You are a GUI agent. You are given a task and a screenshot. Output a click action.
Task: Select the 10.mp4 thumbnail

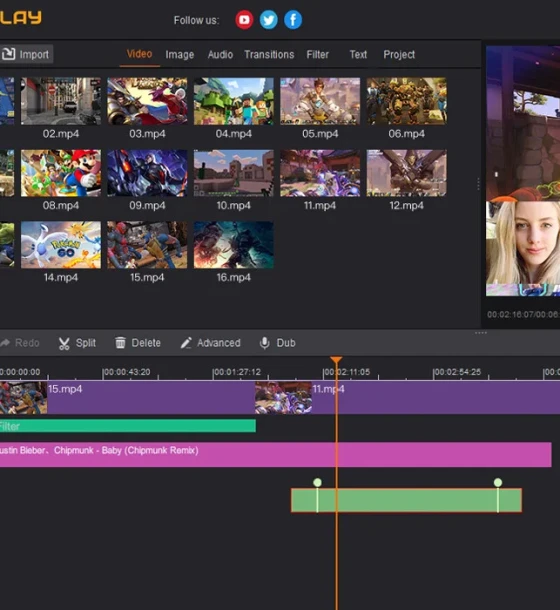[233, 173]
